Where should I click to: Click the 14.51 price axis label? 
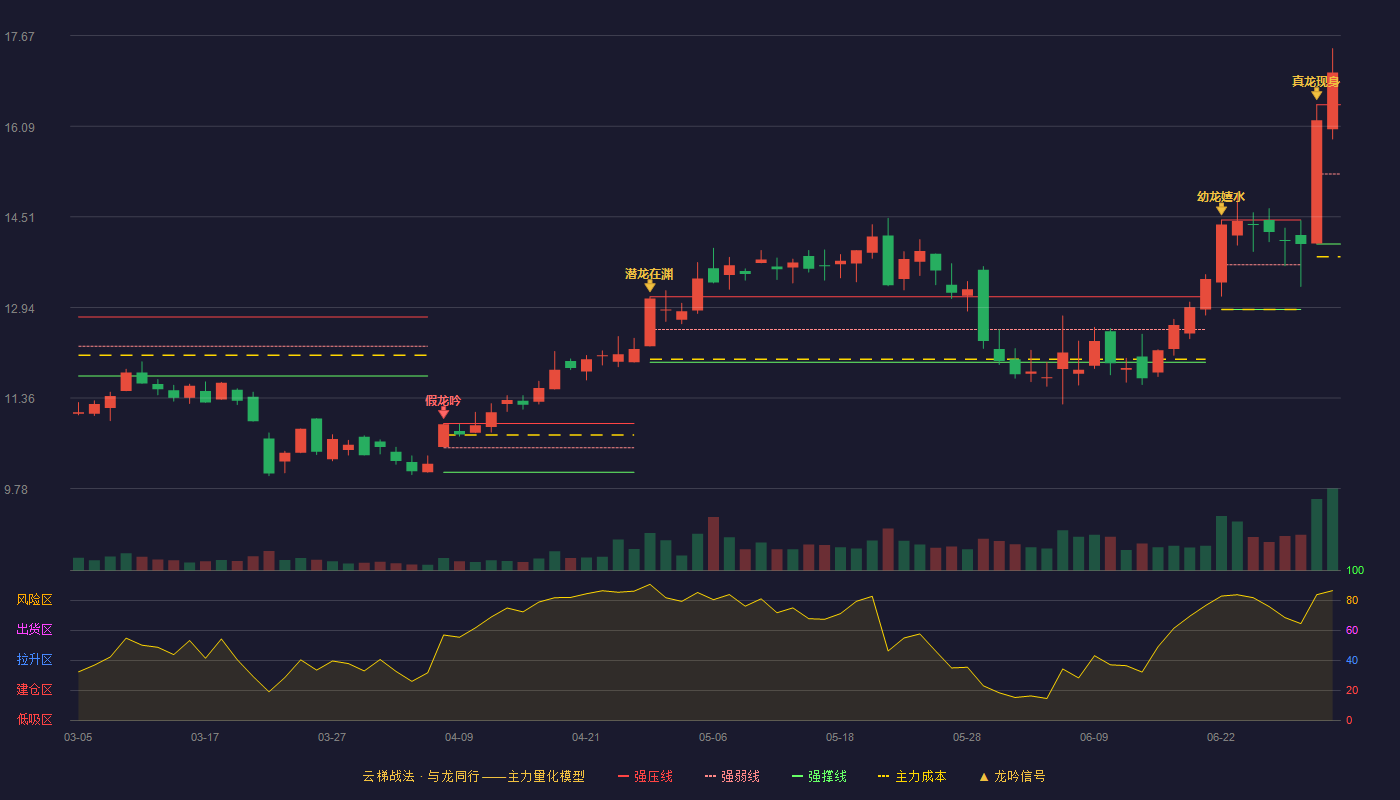[x=20, y=218]
